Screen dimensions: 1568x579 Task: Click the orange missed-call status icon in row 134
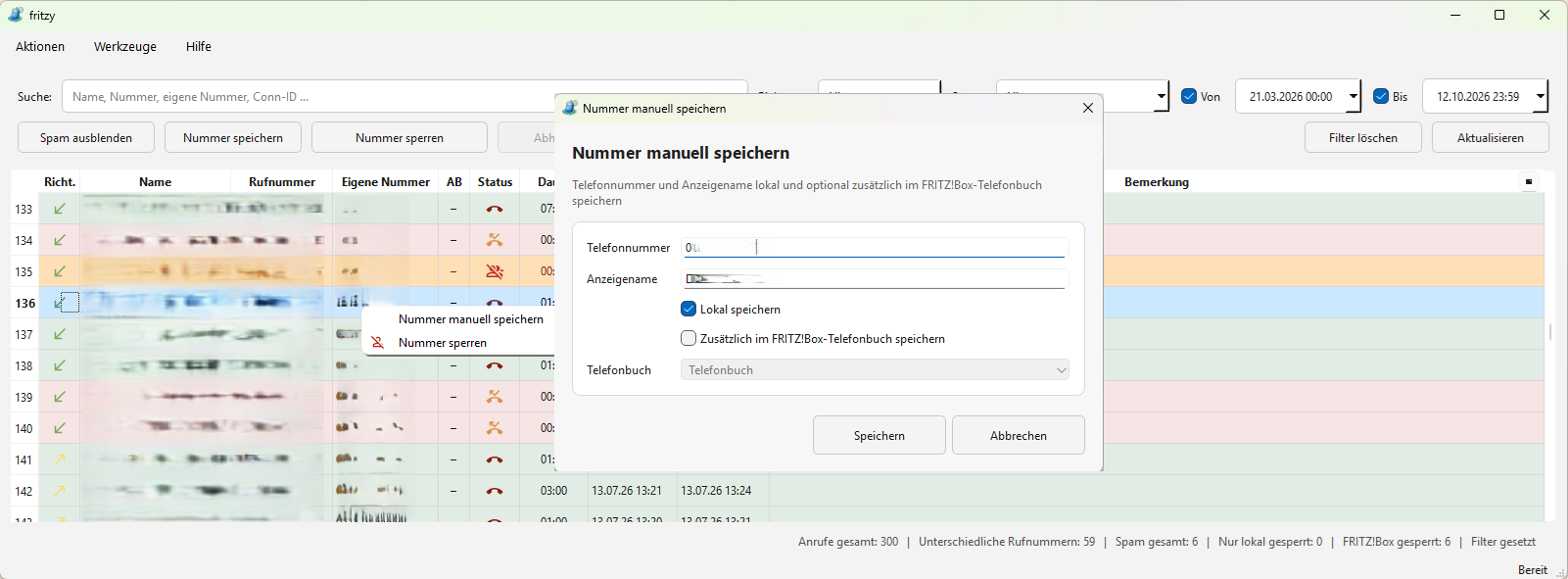[495, 240]
